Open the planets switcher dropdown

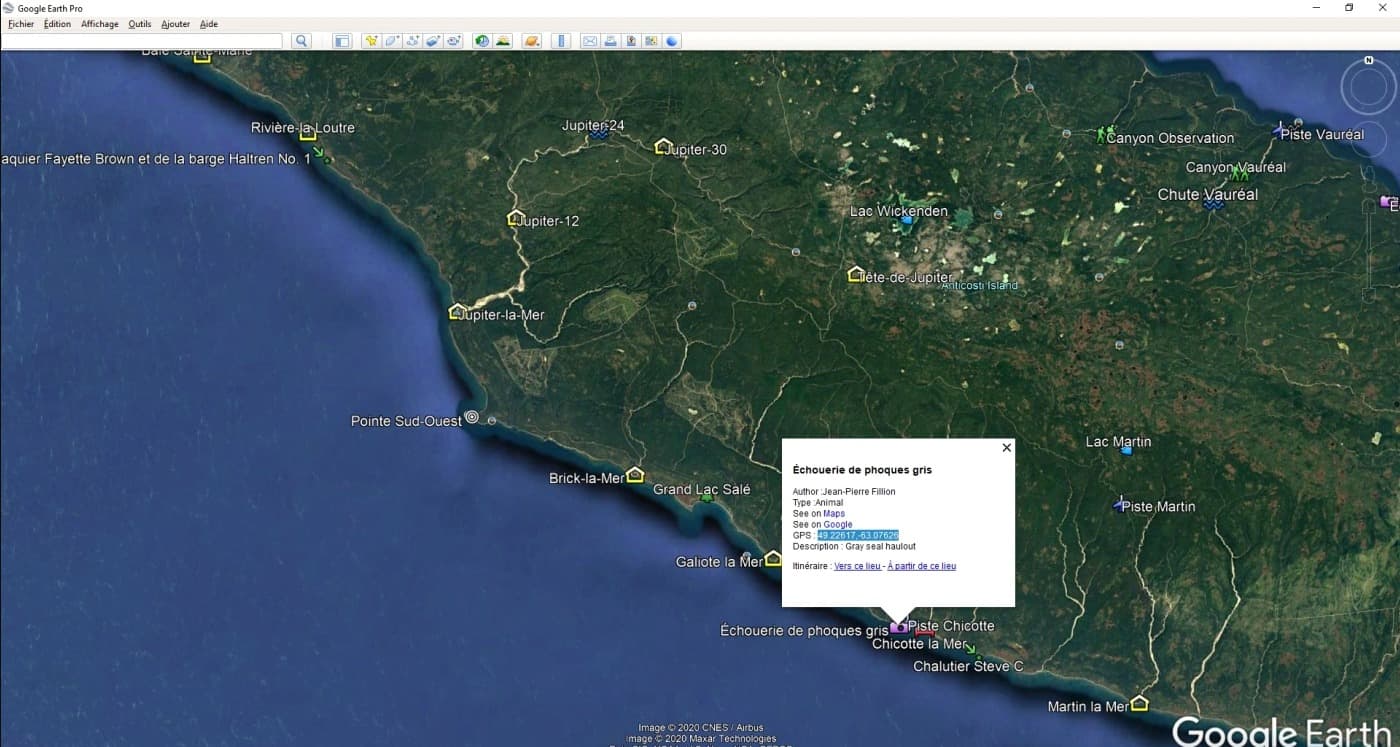coord(532,41)
